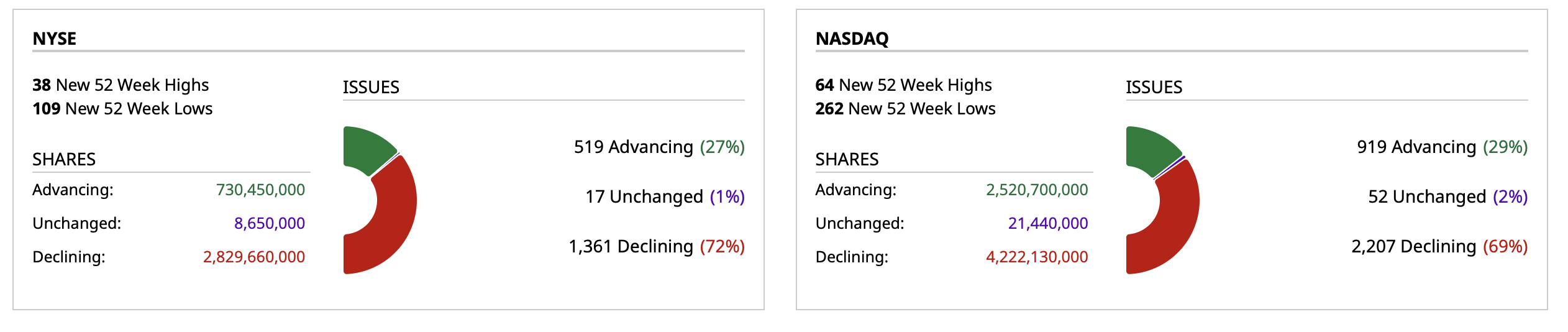Screen dimensions: 1568x332
Task: Click NYSE declining shares value 2,829,660,000
Action: click(253, 257)
